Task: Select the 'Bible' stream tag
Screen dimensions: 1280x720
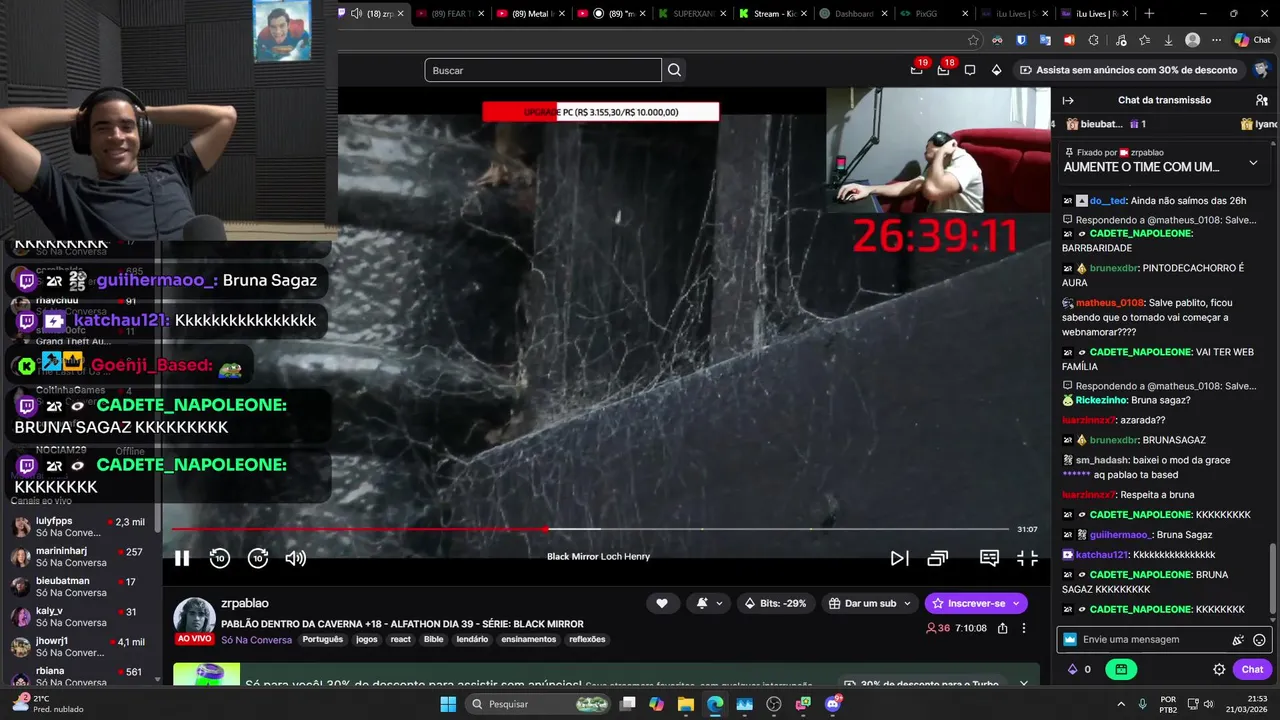Action: click(x=433, y=640)
